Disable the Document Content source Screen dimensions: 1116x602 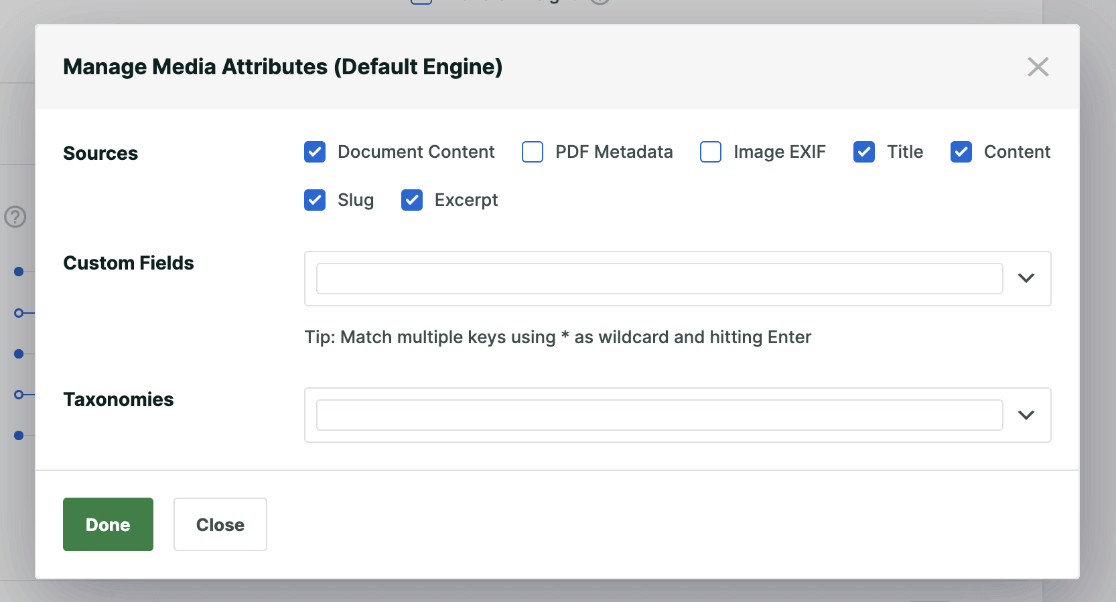pyautogui.click(x=315, y=151)
